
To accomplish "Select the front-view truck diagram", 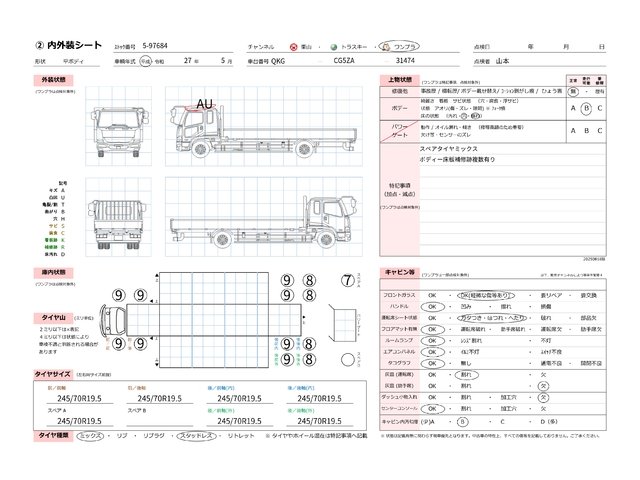I will click(119, 131).
